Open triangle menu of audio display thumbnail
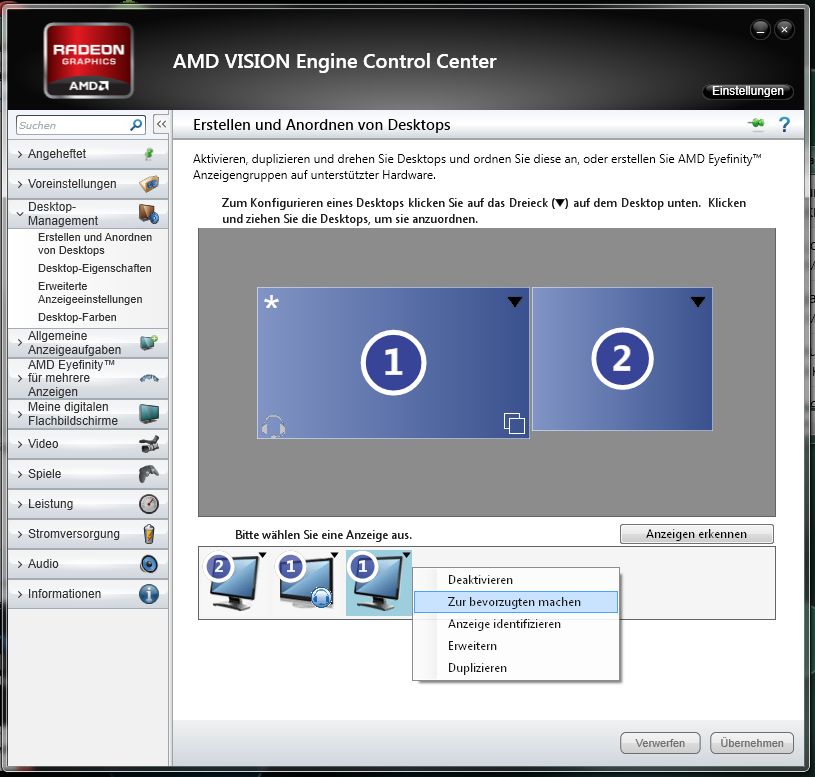The height and width of the screenshot is (777, 815). click(334, 555)
